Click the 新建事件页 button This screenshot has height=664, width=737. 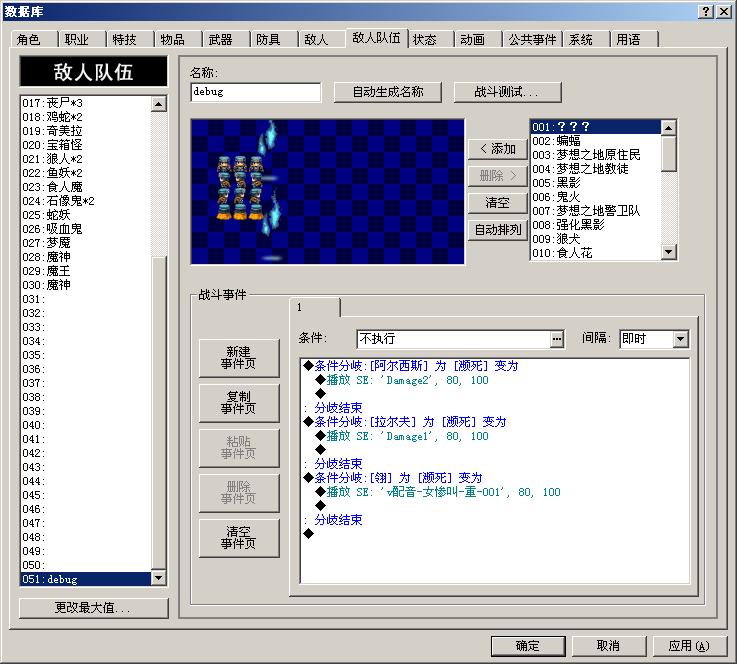coord(239,358)
